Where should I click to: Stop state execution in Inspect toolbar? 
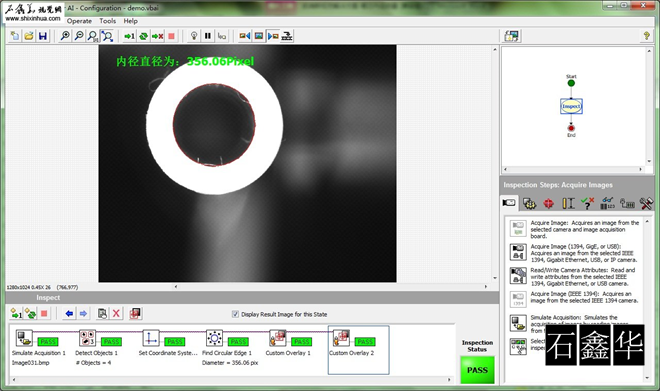[44, 314]
